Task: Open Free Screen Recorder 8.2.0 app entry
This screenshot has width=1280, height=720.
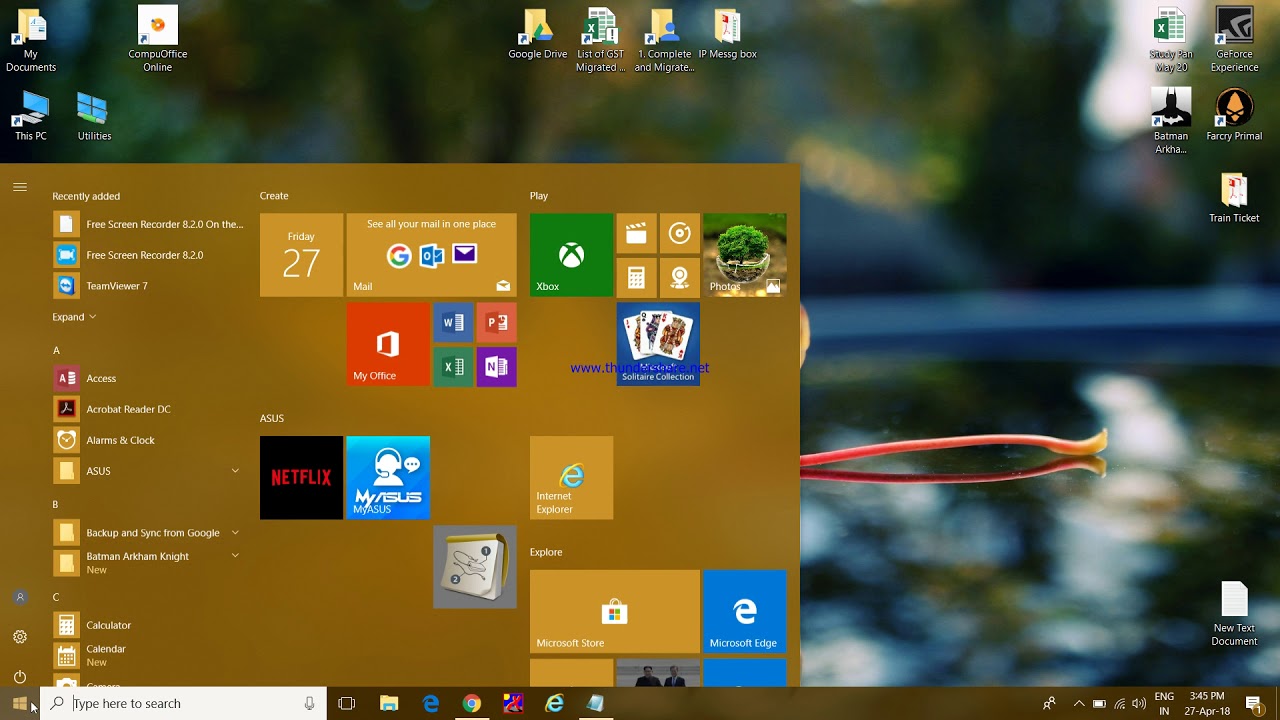Action: pos(148,255)
